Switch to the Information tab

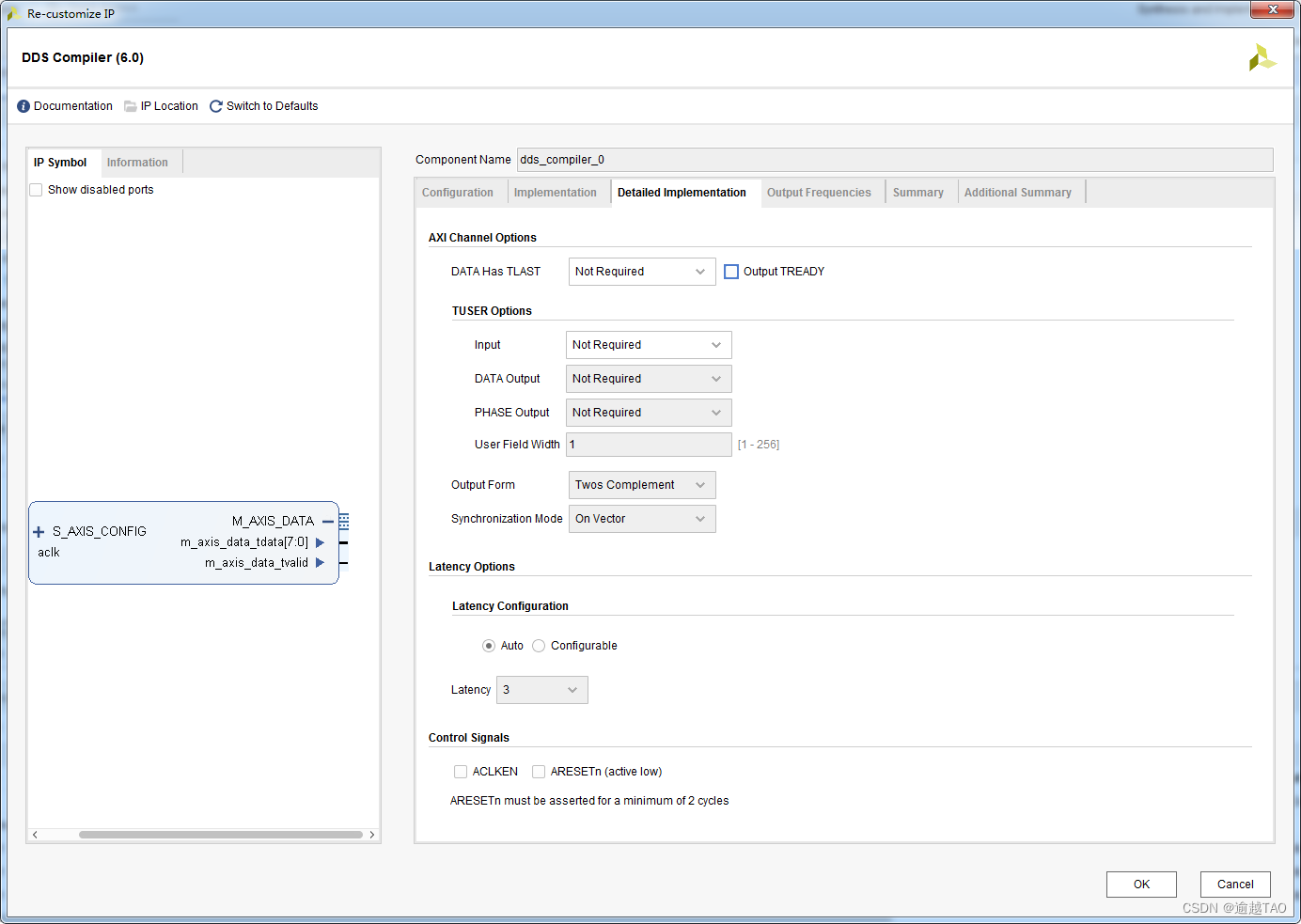pyautogui.click(x=137, y=163)
